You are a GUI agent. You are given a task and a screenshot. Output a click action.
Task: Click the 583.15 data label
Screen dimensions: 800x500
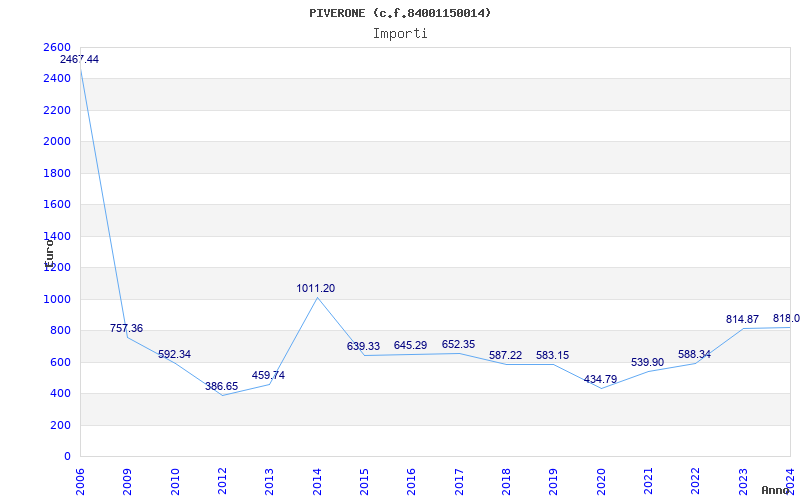pyautogui.click(x=553, y=355)
